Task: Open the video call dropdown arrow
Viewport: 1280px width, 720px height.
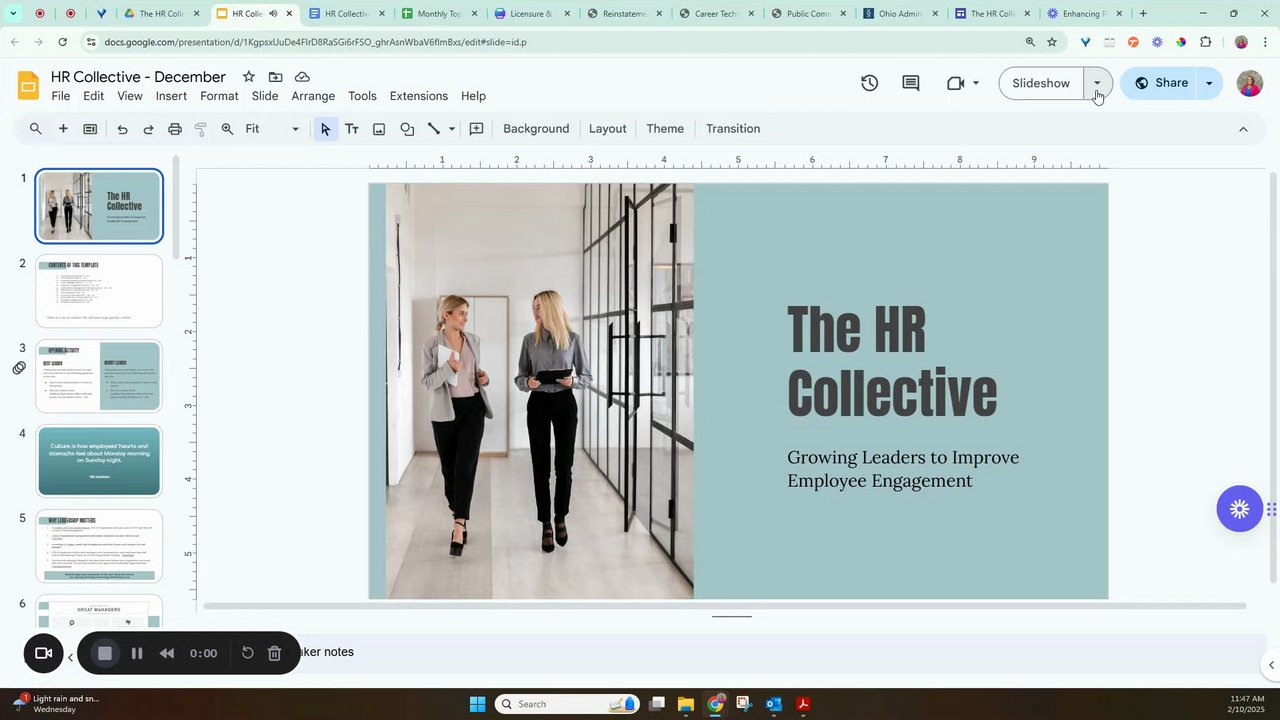Action: (976, 83)
